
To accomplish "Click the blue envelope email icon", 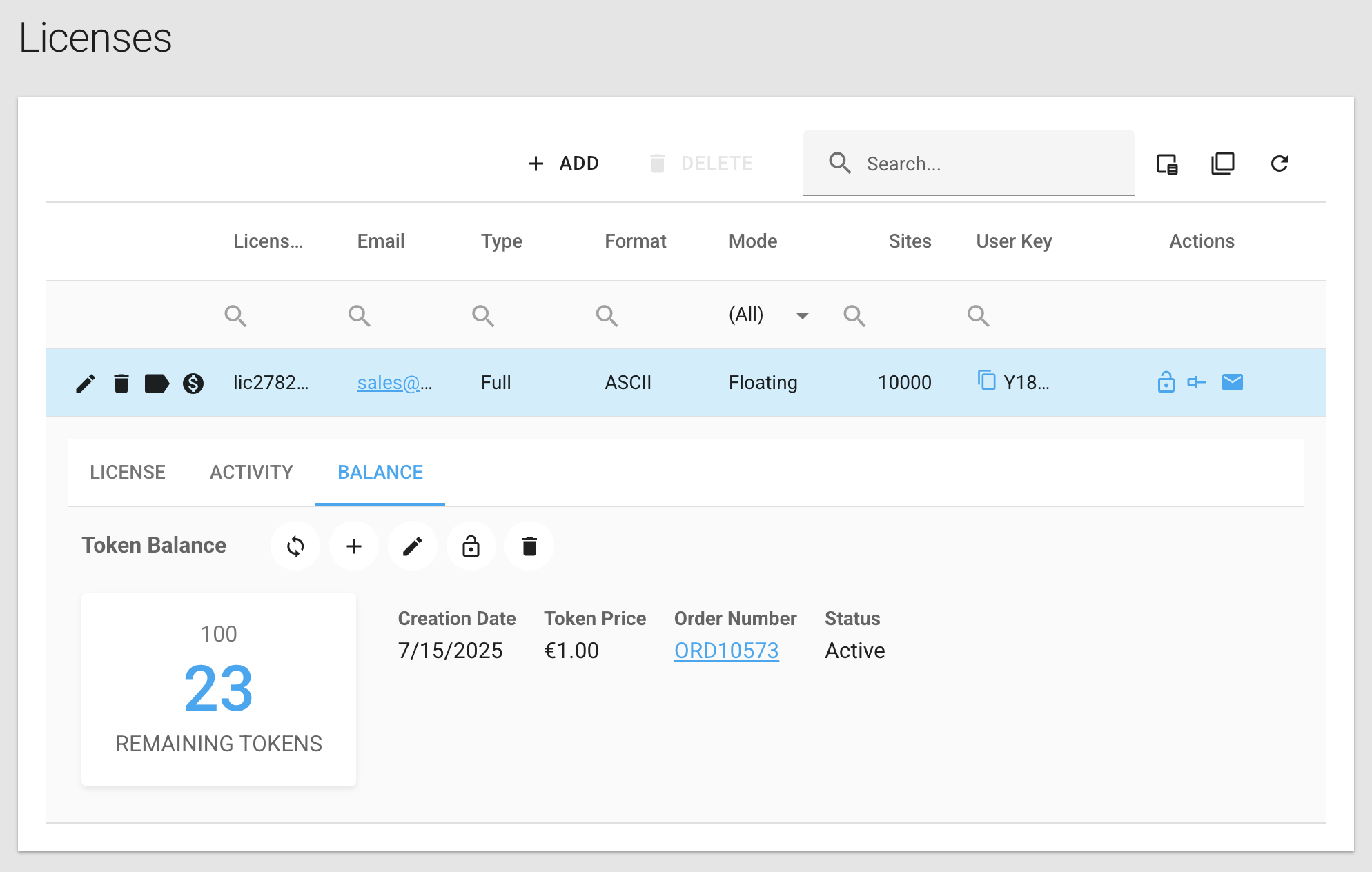I will (1232, 382).
